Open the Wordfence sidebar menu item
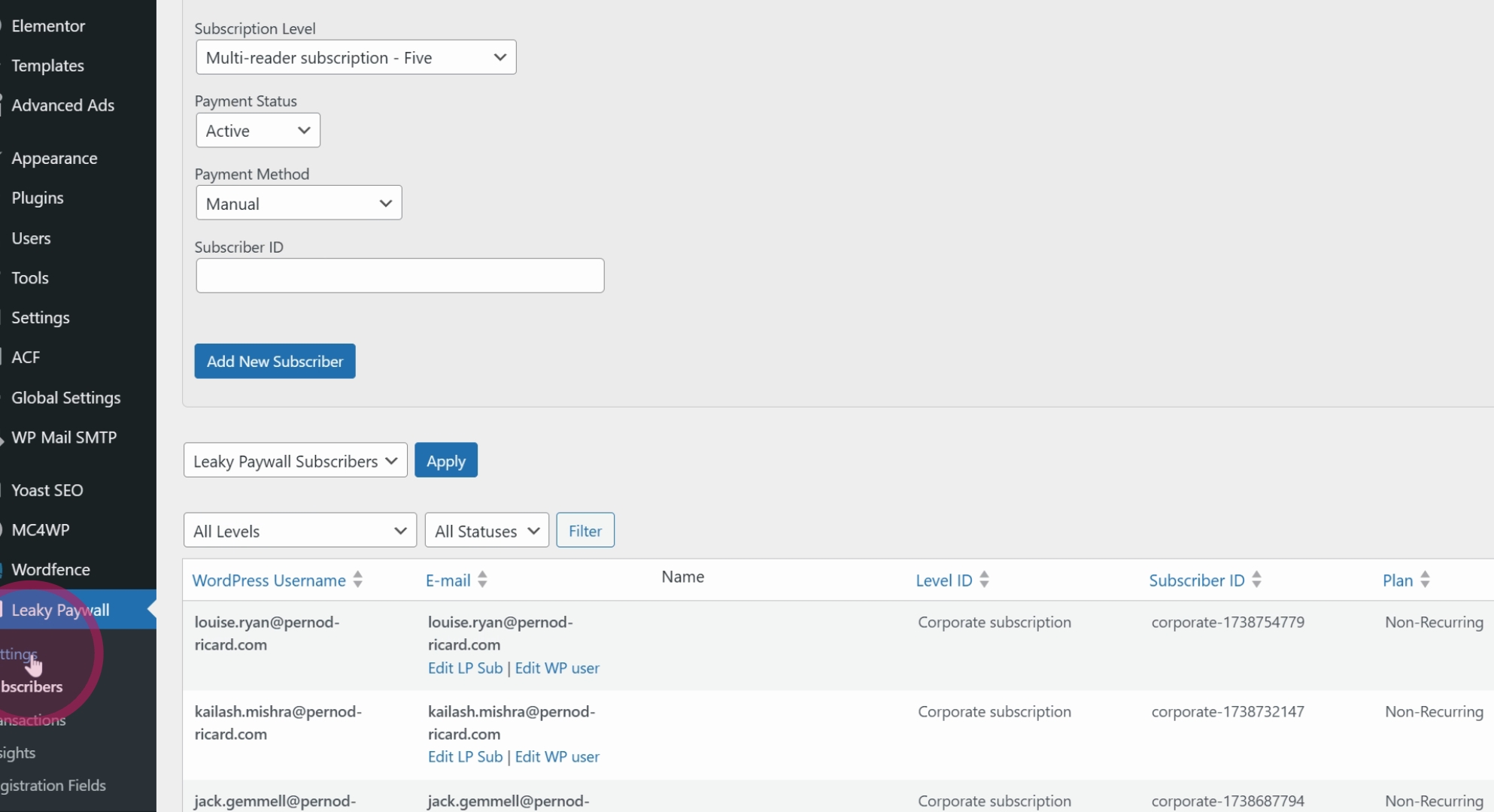Screen dimensions: 1494x812 pyautogui.click(x=50, y=569)
